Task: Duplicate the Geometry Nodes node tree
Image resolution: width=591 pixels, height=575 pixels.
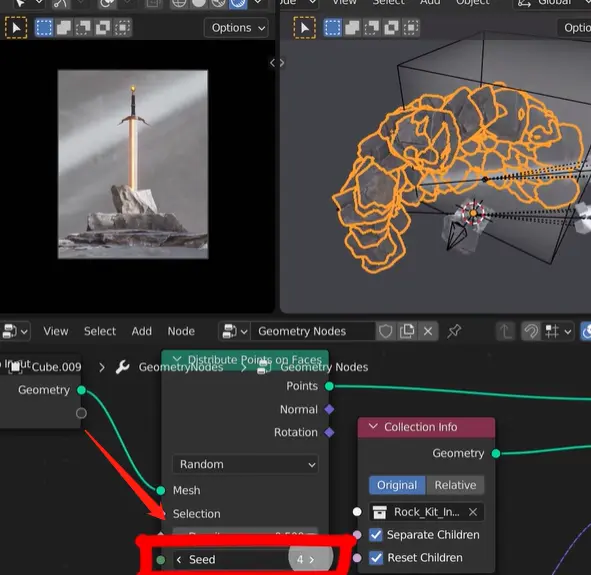Action: point(407,332)
